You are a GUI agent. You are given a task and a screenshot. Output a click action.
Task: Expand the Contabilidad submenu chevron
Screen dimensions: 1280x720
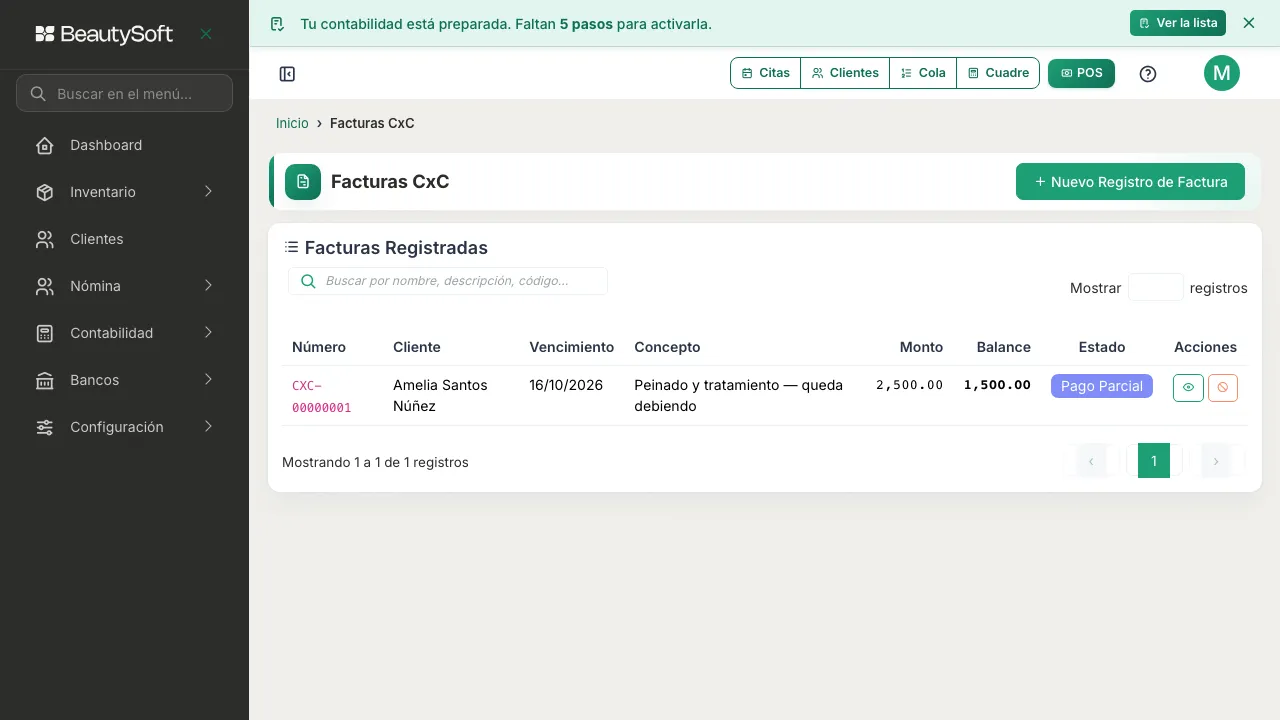pyautogui.click(x=208, y=333)
